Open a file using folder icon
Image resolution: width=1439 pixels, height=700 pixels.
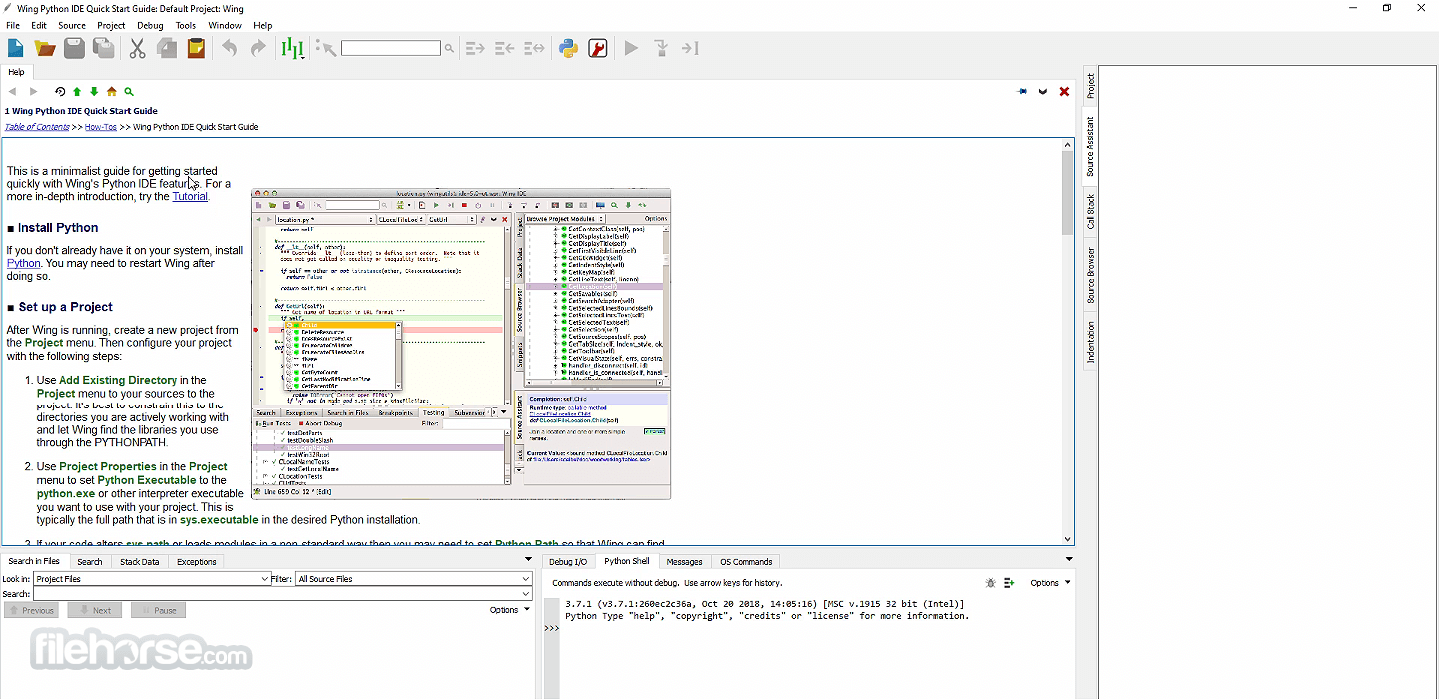coord(45,48)
